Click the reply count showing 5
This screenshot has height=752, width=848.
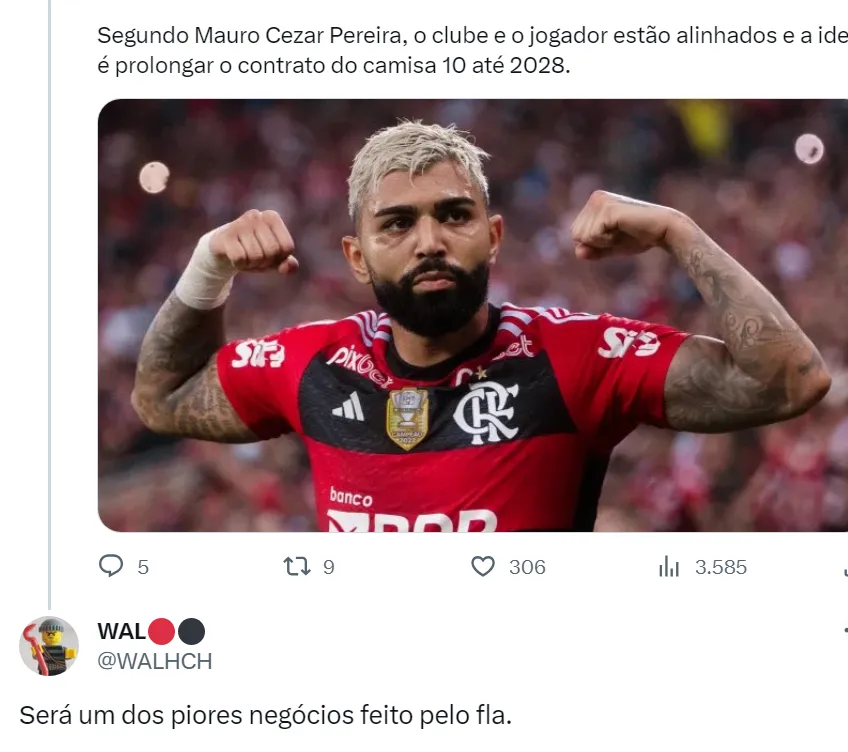(x=143, y=568)
